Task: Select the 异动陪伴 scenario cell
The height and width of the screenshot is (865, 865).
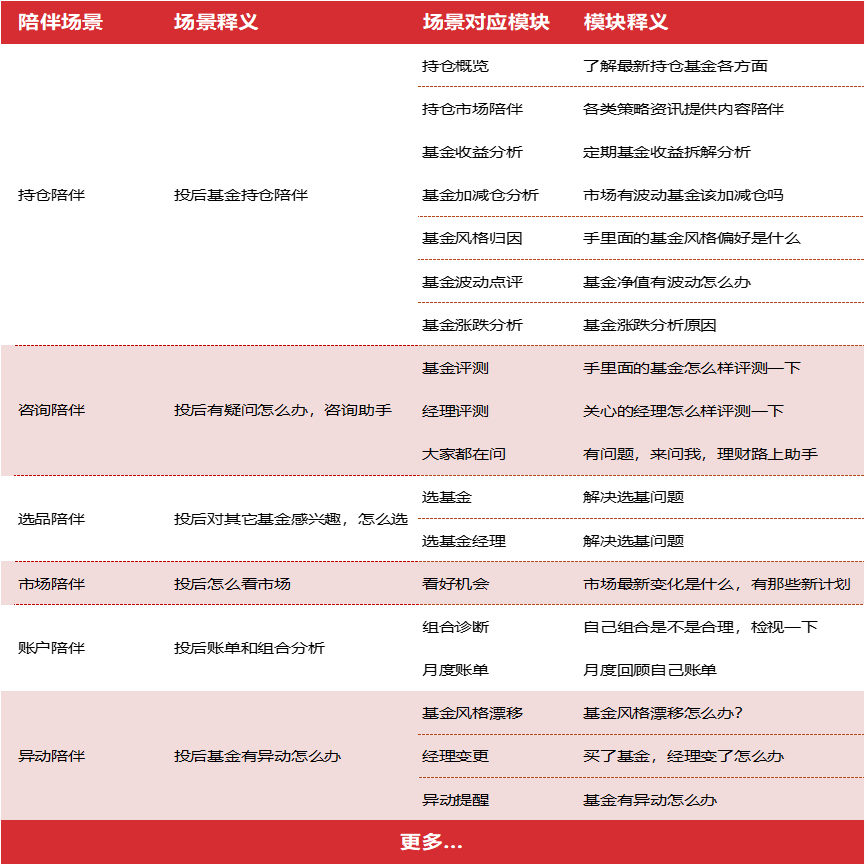Action: [x=51, y=756]
